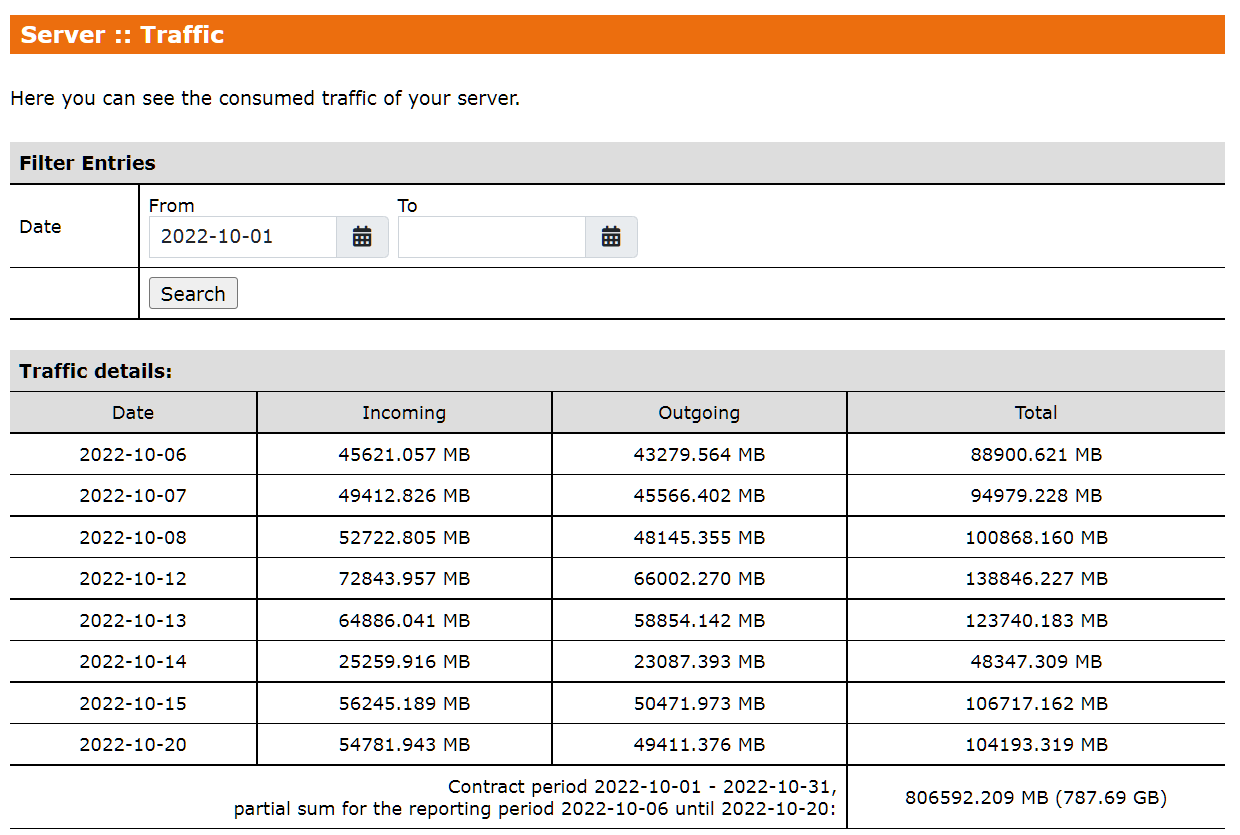Image resolution: width=1240 pixels, height=835 pixels.
Task: Click the Date column header
Action: click(x=133, y=412)
